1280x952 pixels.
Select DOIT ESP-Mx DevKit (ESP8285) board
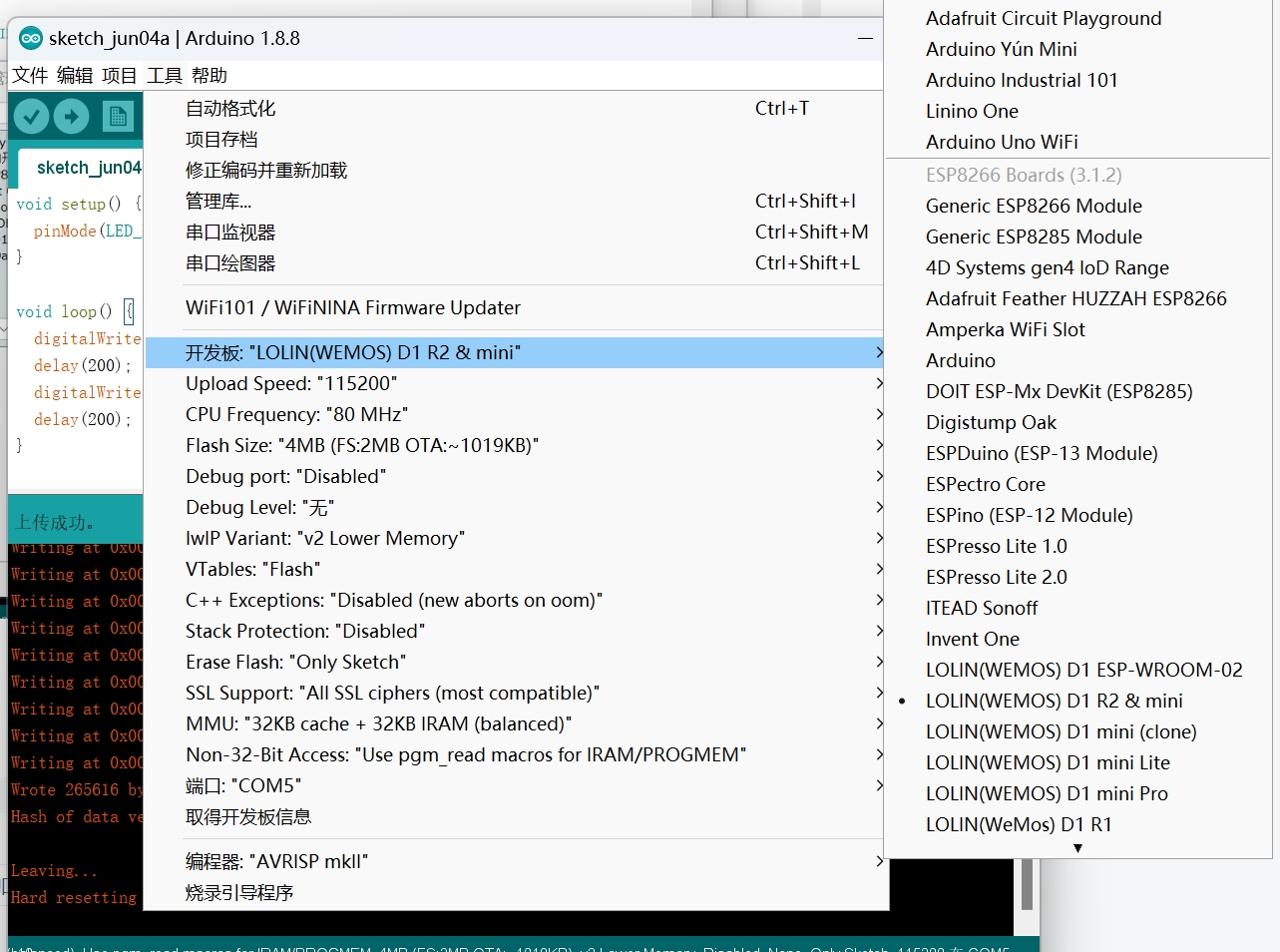coord(1077,392)
